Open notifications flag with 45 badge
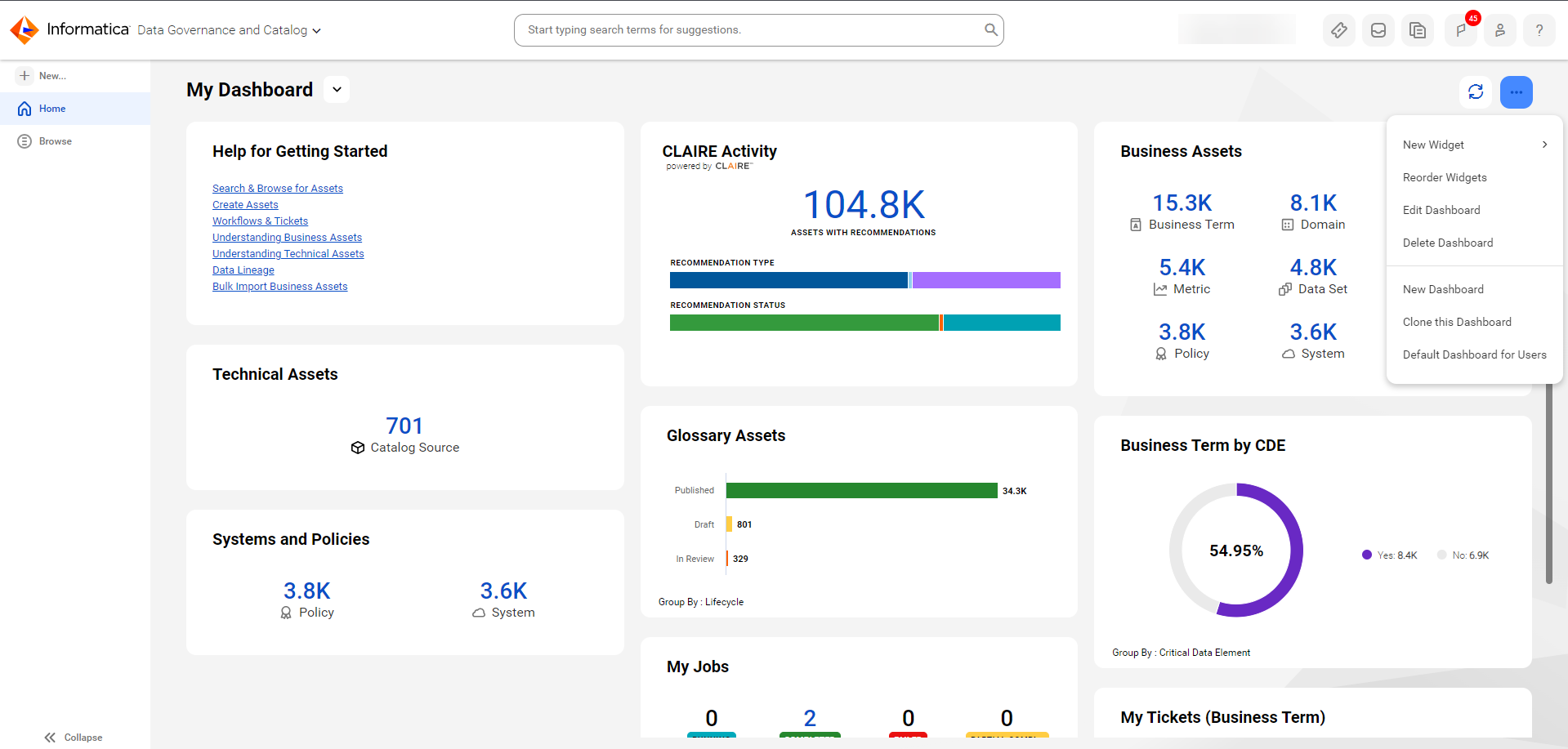Image resolution: width=1568 pixels, height=749 pixels. tap(1460, 30)
